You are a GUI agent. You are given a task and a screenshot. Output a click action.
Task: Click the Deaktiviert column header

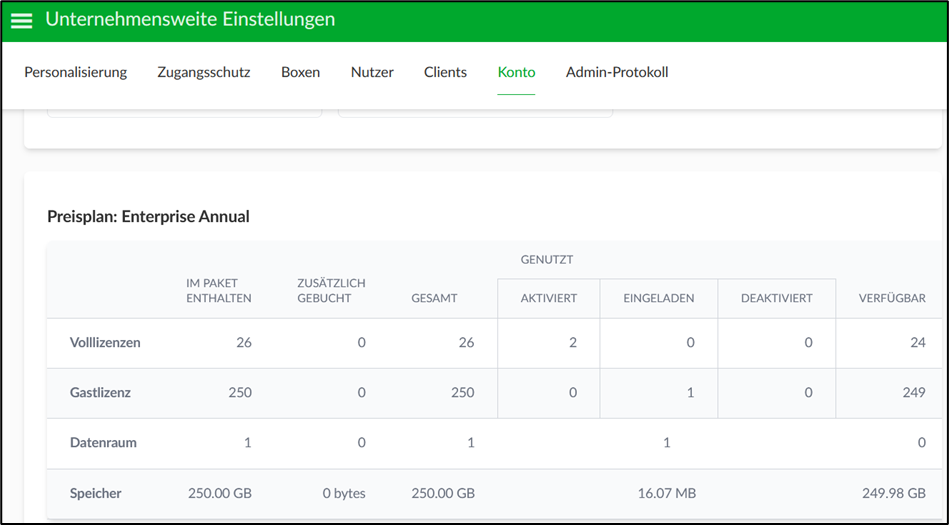[777, 298]
